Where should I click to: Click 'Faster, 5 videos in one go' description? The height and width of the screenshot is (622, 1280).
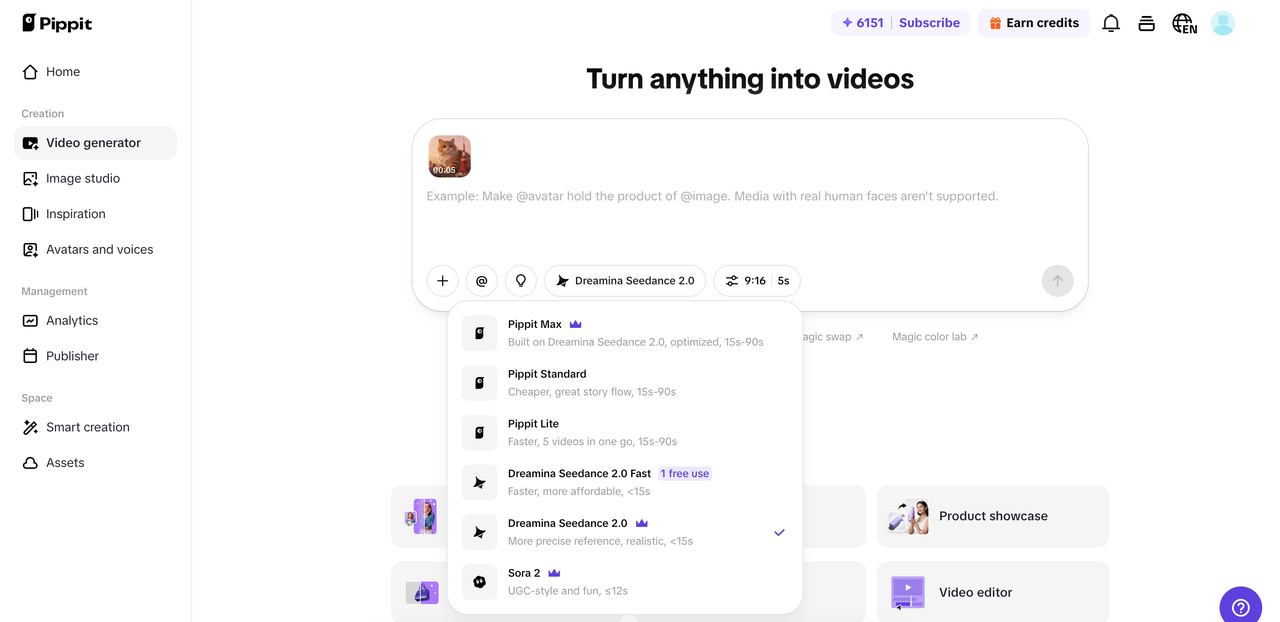coord(592,442)
